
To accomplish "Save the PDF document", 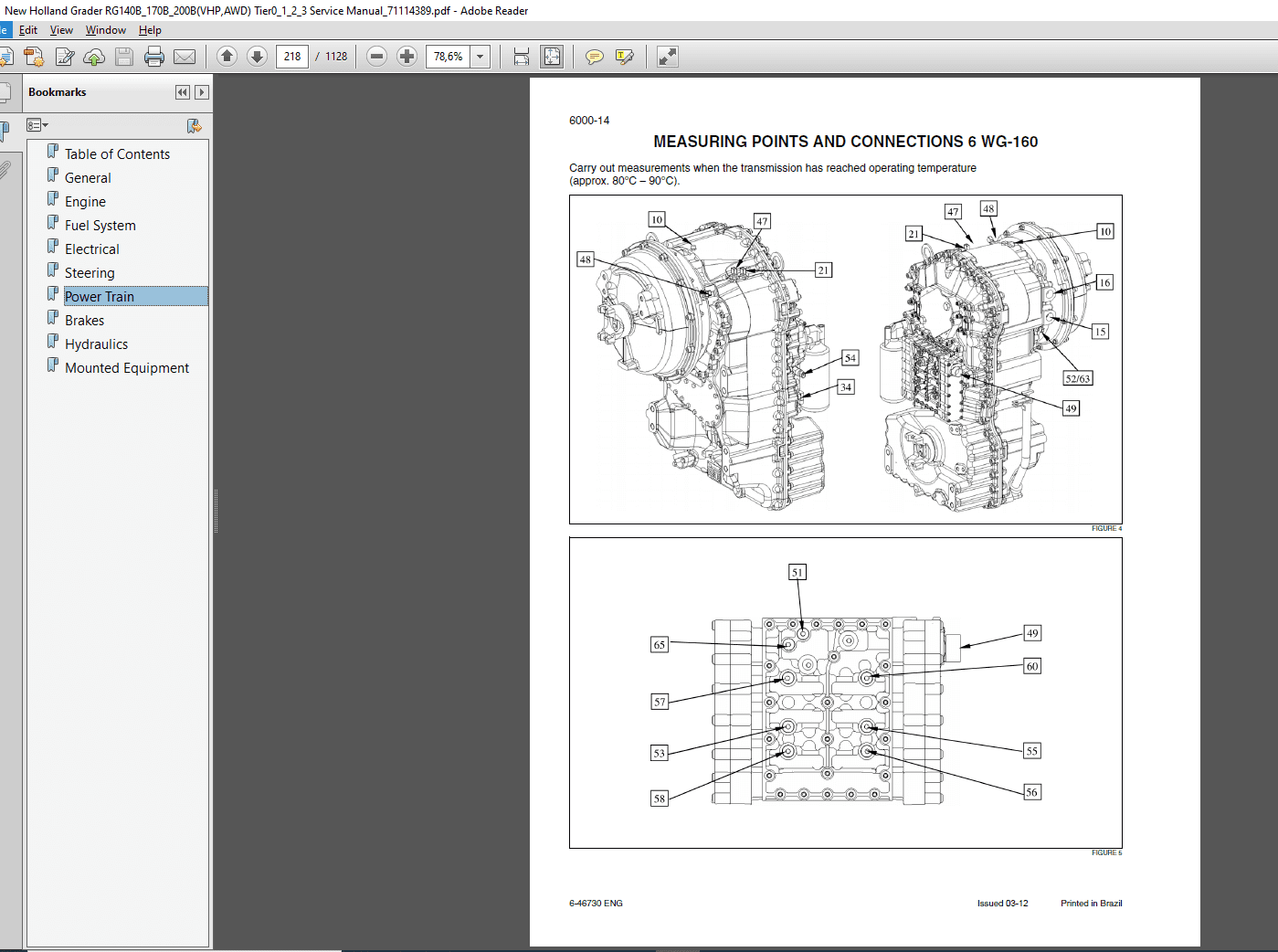I will point(123,56).
